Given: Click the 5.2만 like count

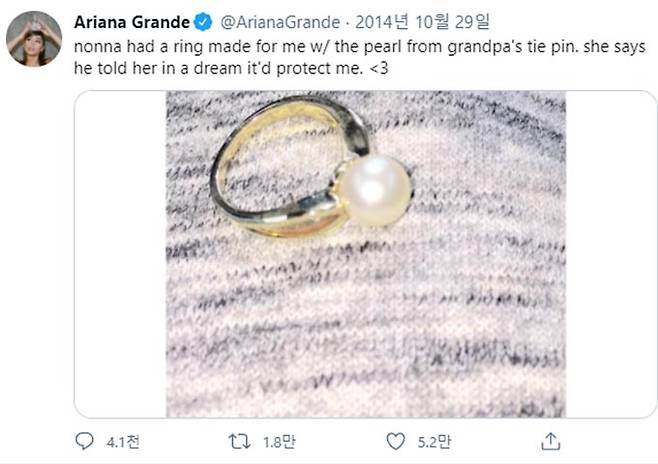Looking at the screenshot, I should click(431, 441).
